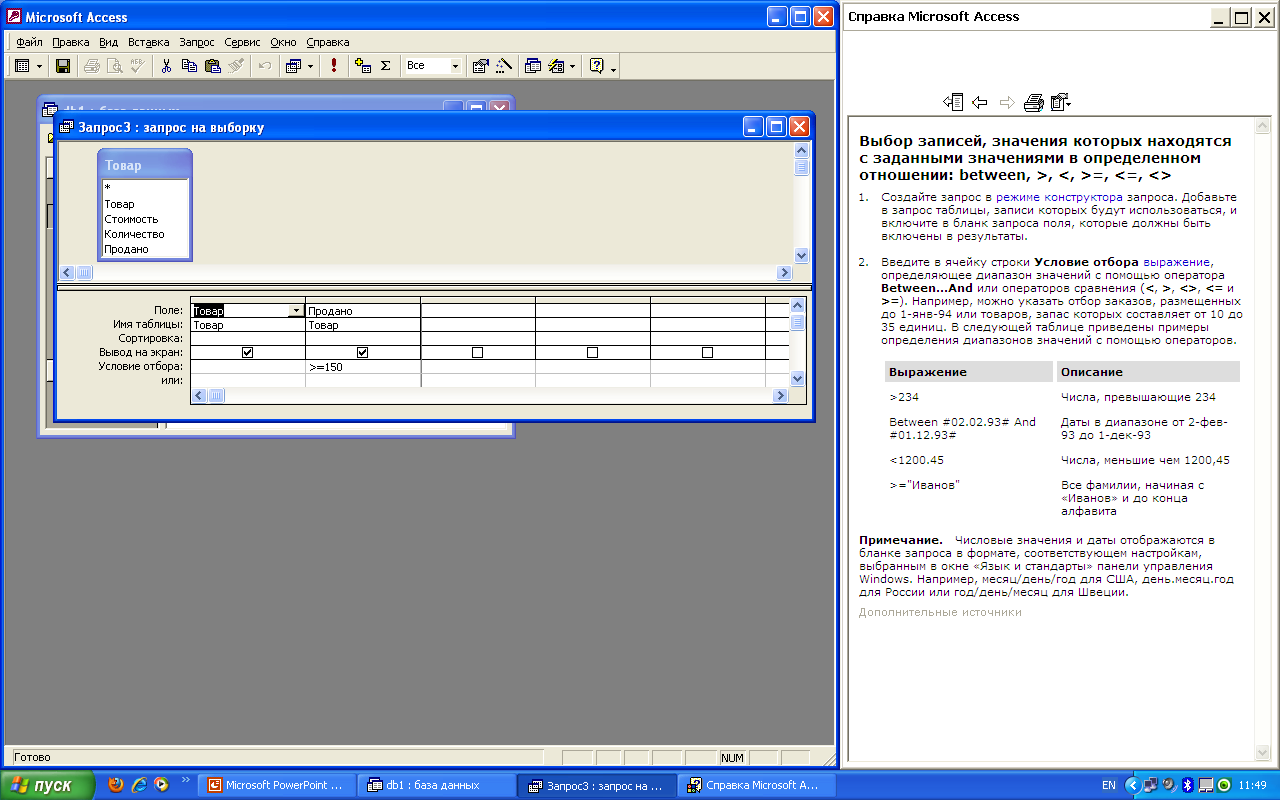Screen dimensions: 1280x800
Task: Click the Query Type icon
Action: point(293,66)
